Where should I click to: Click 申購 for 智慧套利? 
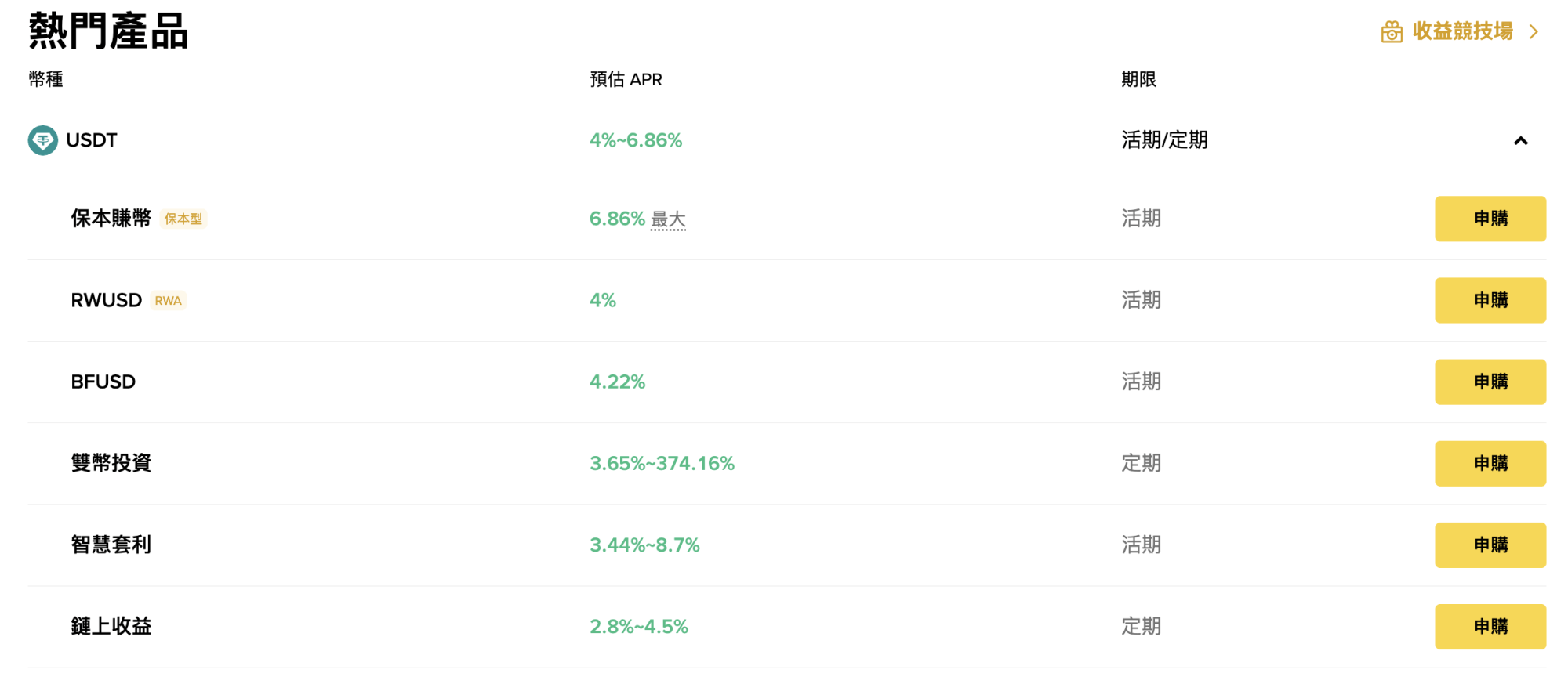click(1490, 545)
